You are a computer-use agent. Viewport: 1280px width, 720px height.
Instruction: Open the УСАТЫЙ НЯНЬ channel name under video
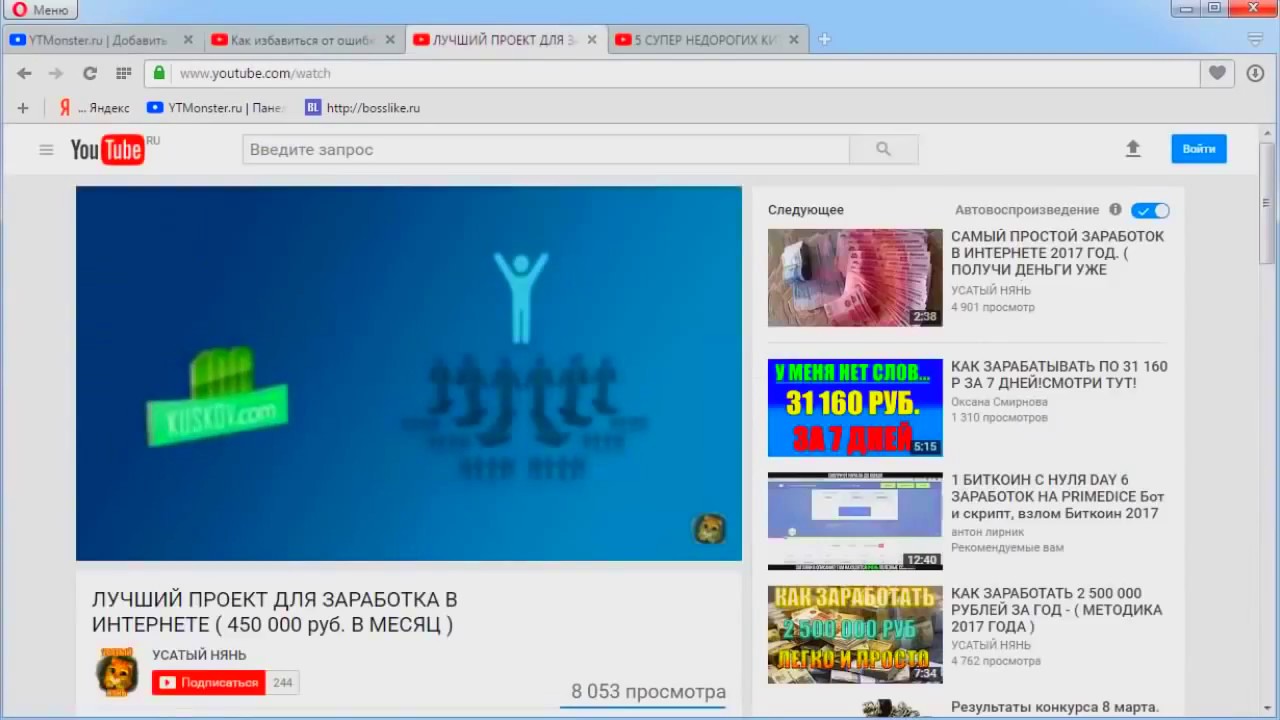pos(199,655)
